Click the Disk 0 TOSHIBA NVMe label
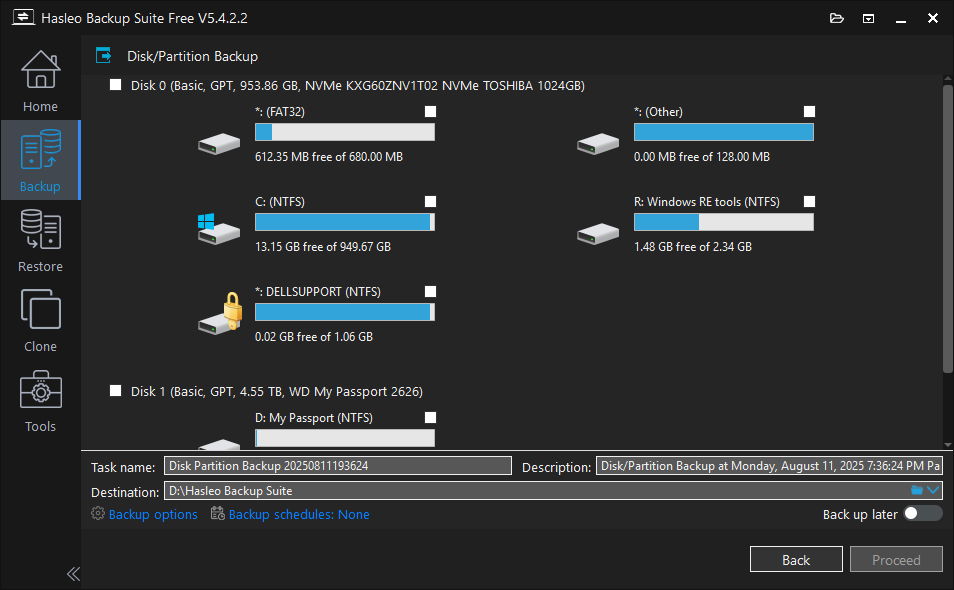Viewport: 954px width, 590px height. pyautogui.click(x=357, y=86)
